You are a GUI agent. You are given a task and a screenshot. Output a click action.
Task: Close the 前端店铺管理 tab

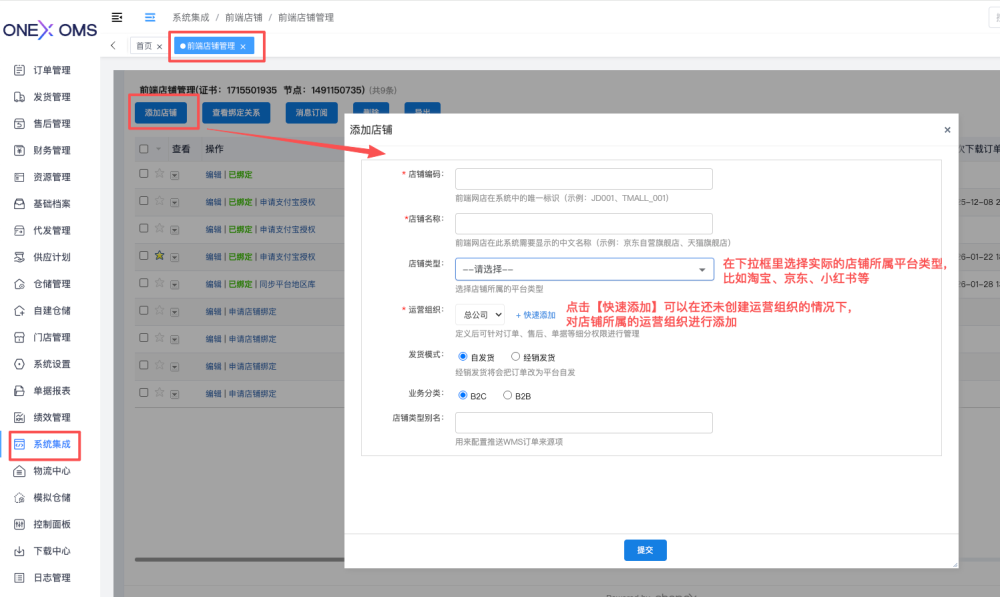[243, 47]
